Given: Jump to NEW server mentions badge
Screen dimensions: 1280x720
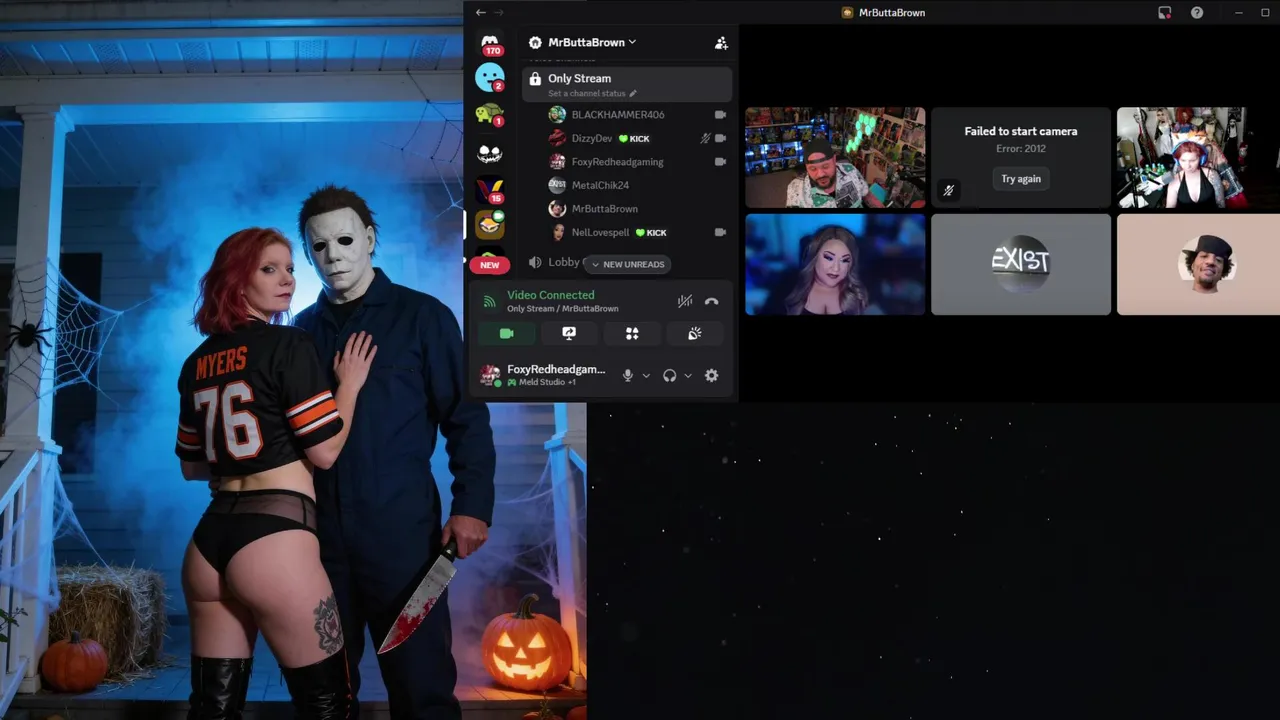Looking at the screenshot, I should coord(489,265).
